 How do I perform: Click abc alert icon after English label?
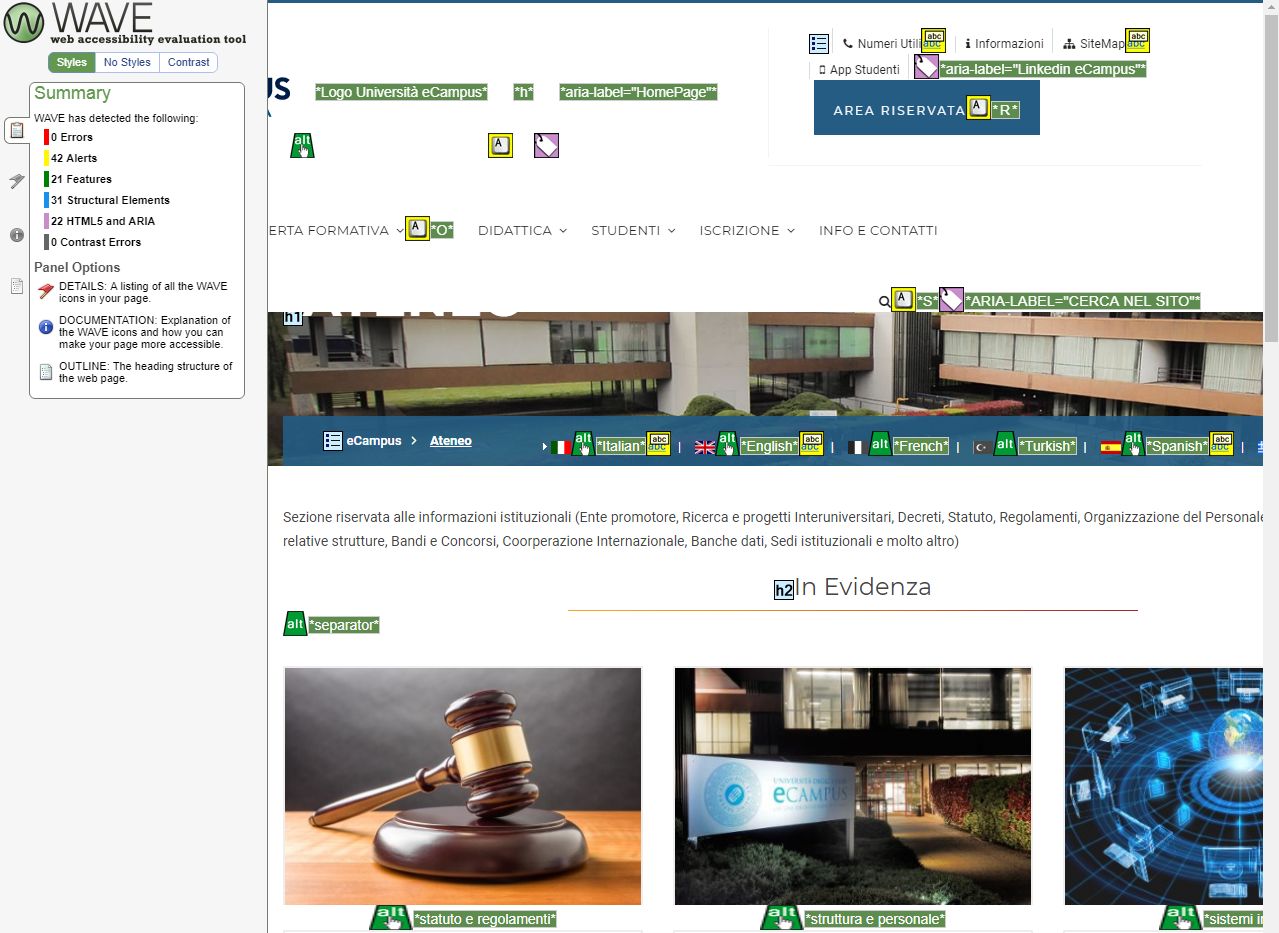click(811, 444)
